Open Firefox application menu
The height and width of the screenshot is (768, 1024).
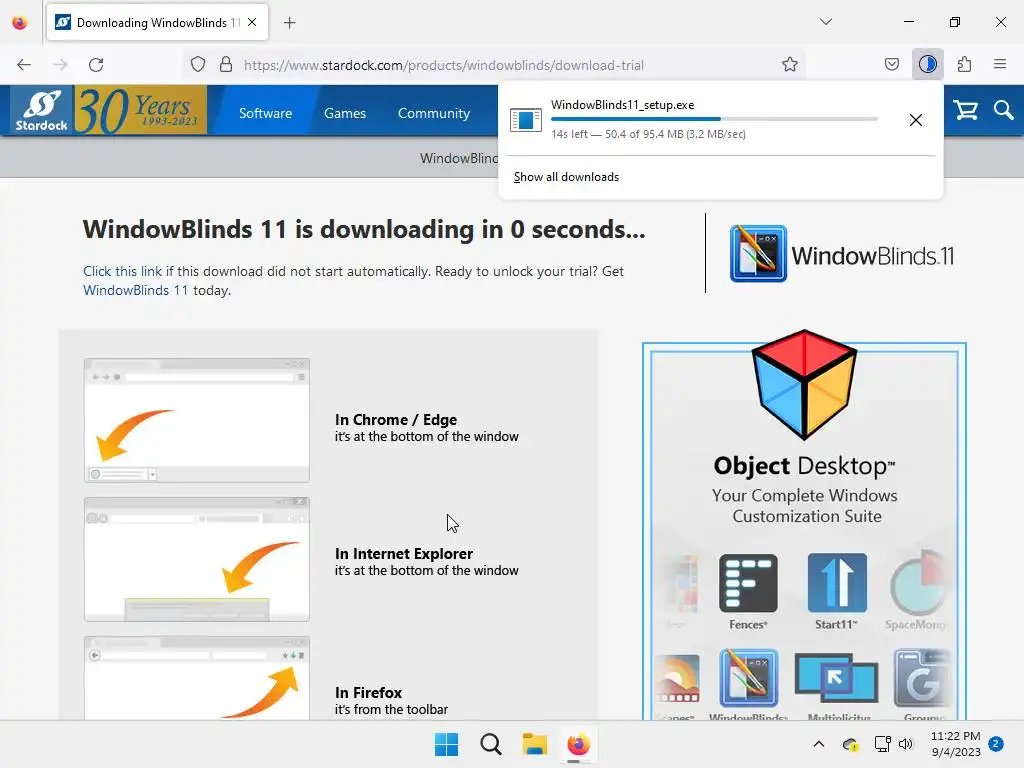(1000, 64)
